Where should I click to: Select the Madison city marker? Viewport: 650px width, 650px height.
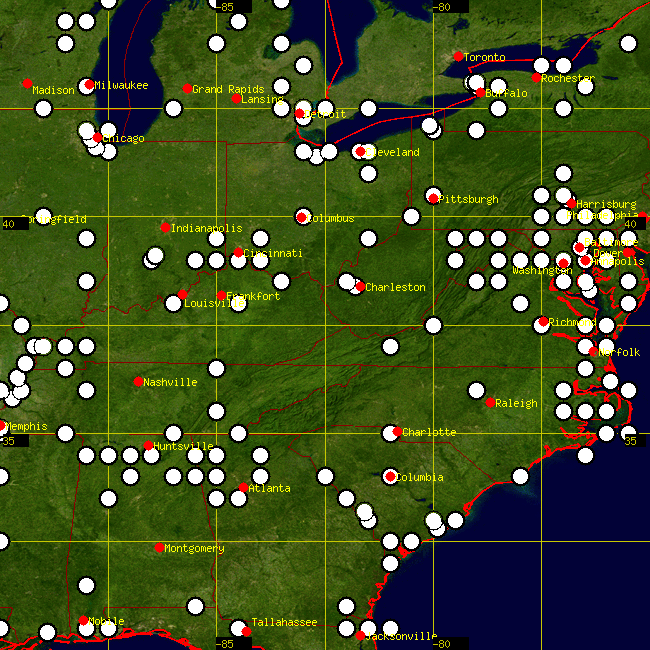(27, 83)
